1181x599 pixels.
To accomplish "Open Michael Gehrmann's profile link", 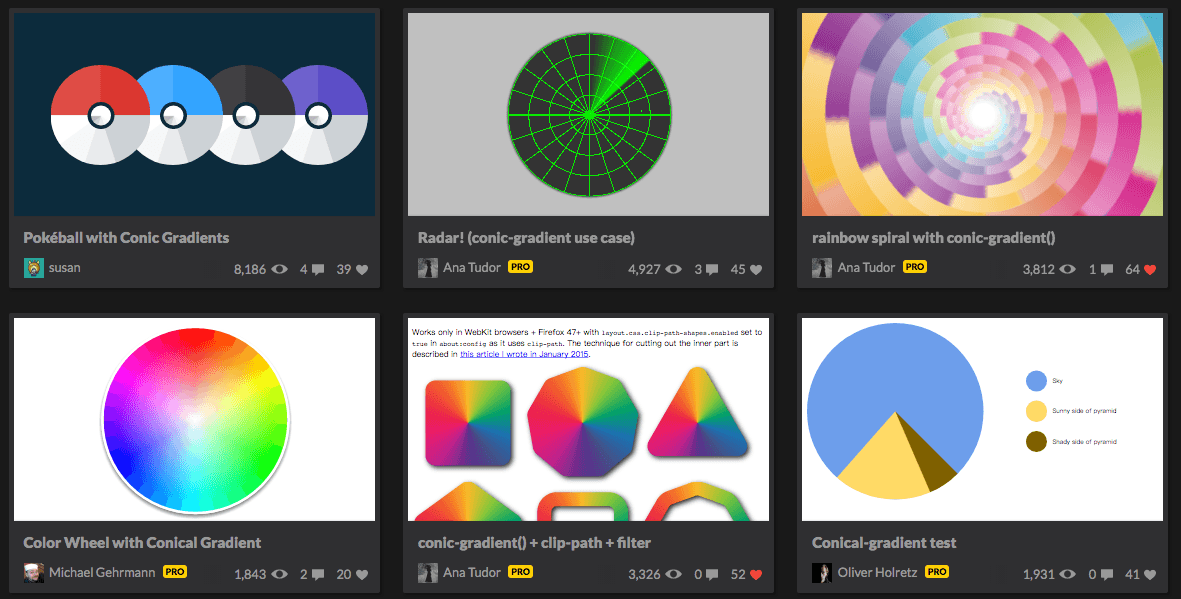I will point(102,573).
